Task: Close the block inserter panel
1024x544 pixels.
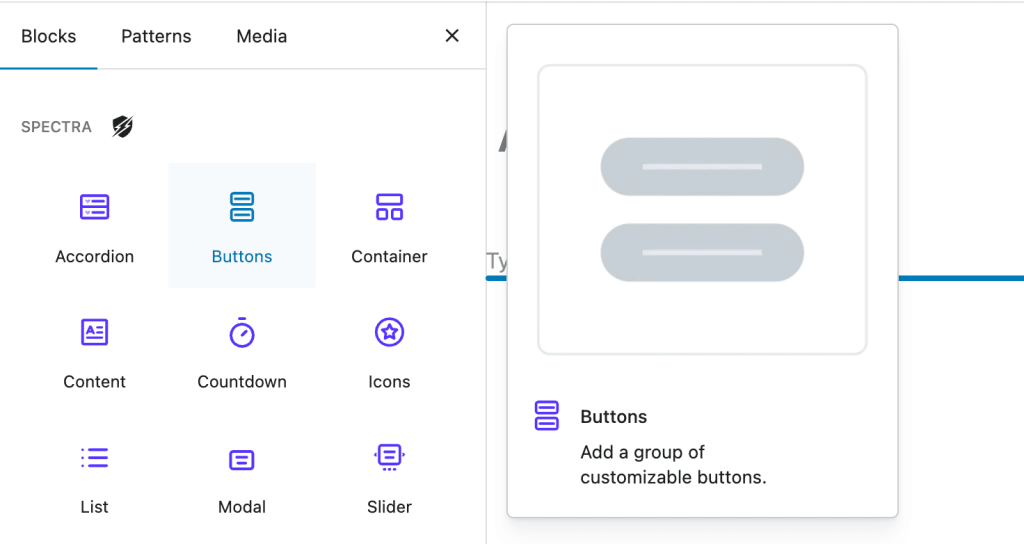Action: click(x=452, y=36)
